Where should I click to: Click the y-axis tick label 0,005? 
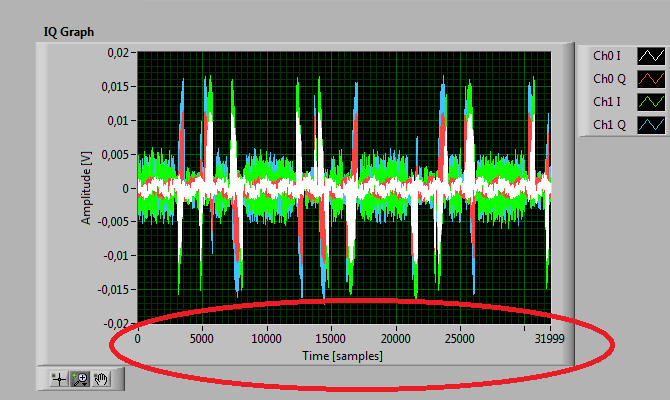coord(115,155)
